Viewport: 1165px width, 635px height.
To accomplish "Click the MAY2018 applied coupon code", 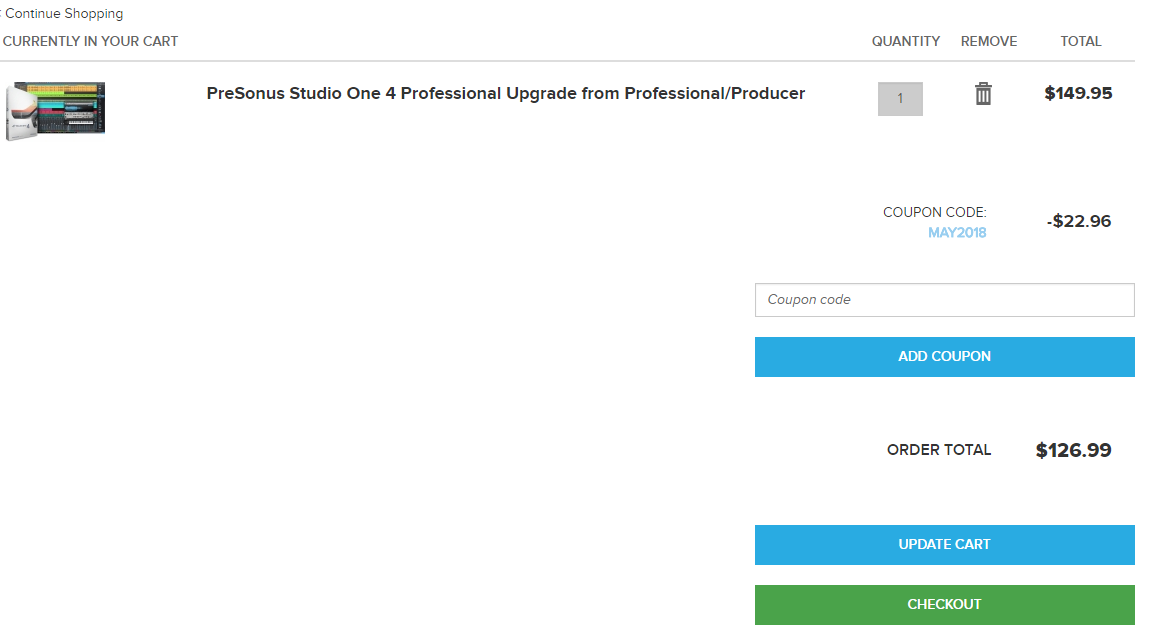I will click(x=957, y=233).
